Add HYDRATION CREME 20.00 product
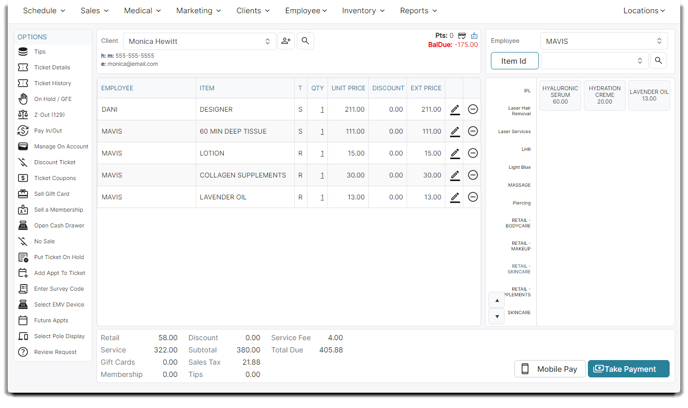This screenshot has width=688, height=408. 604,95
